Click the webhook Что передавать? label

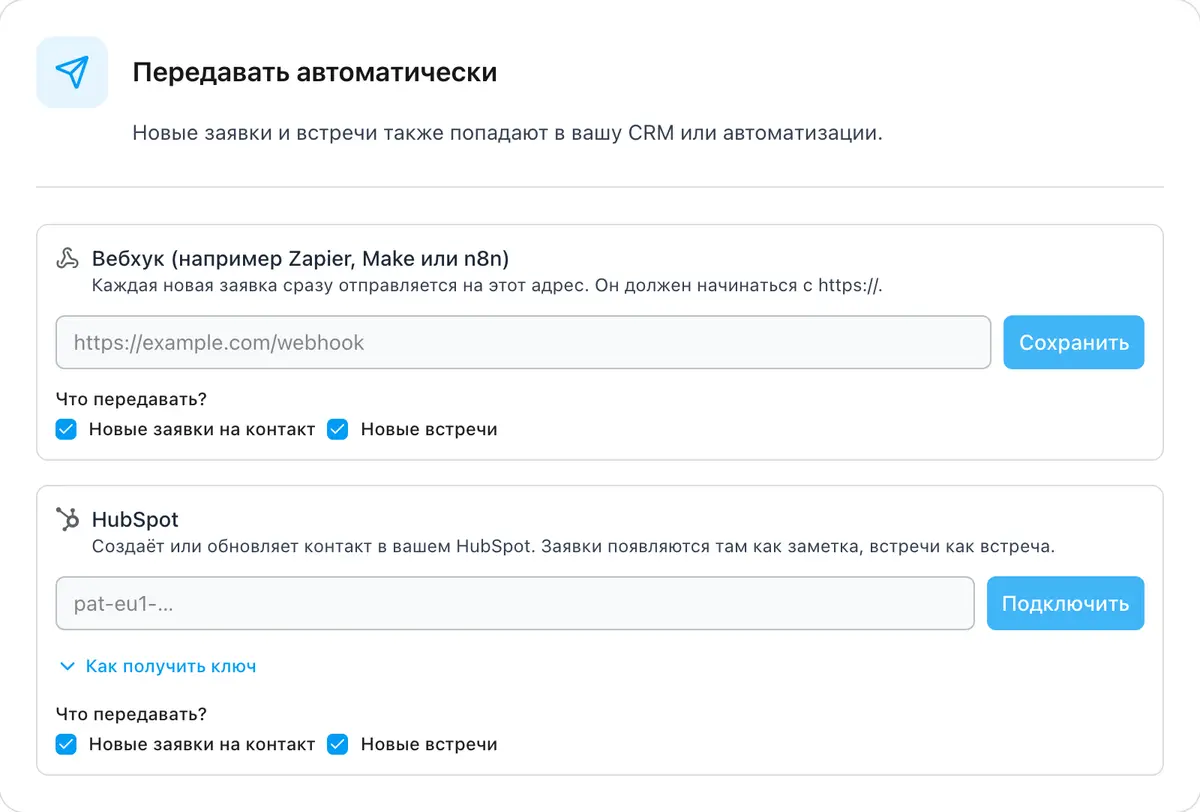pos(131,399)
